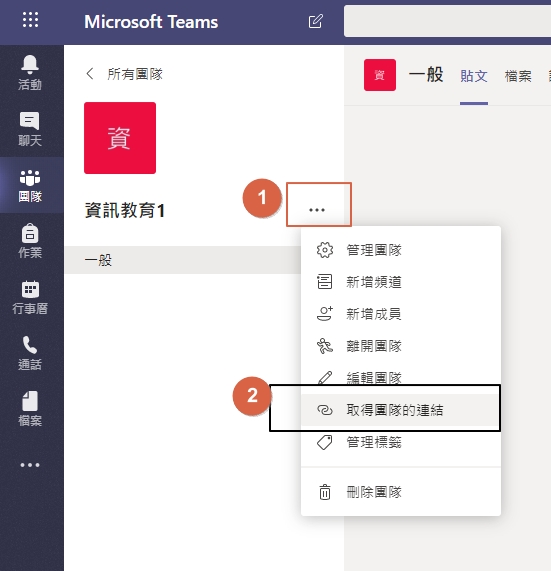Image resolution: width=551 pixels, height=571 pixels.
Task: Select the 一般 channel in team list
Action: 183,260
